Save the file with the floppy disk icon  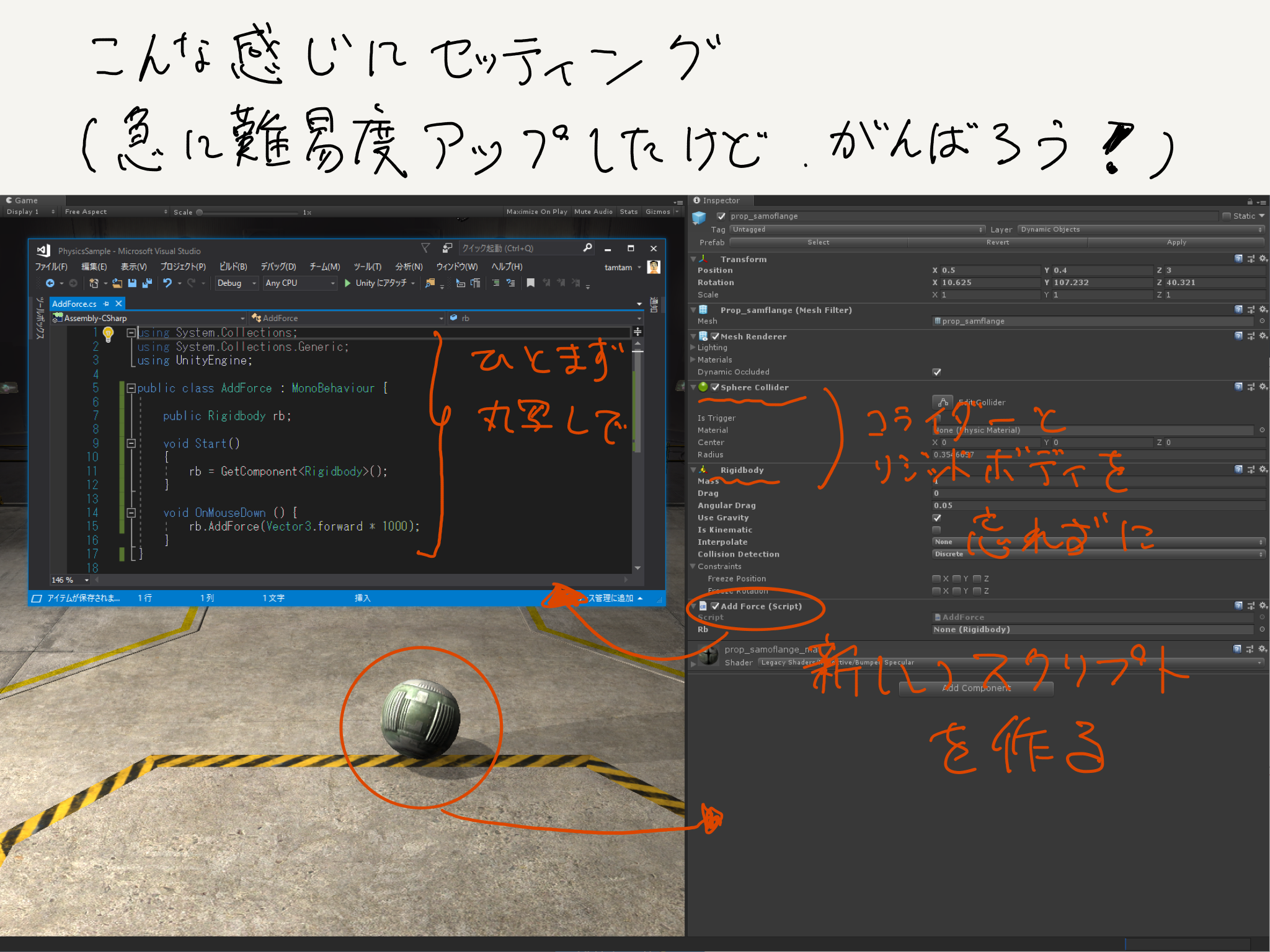132,283
